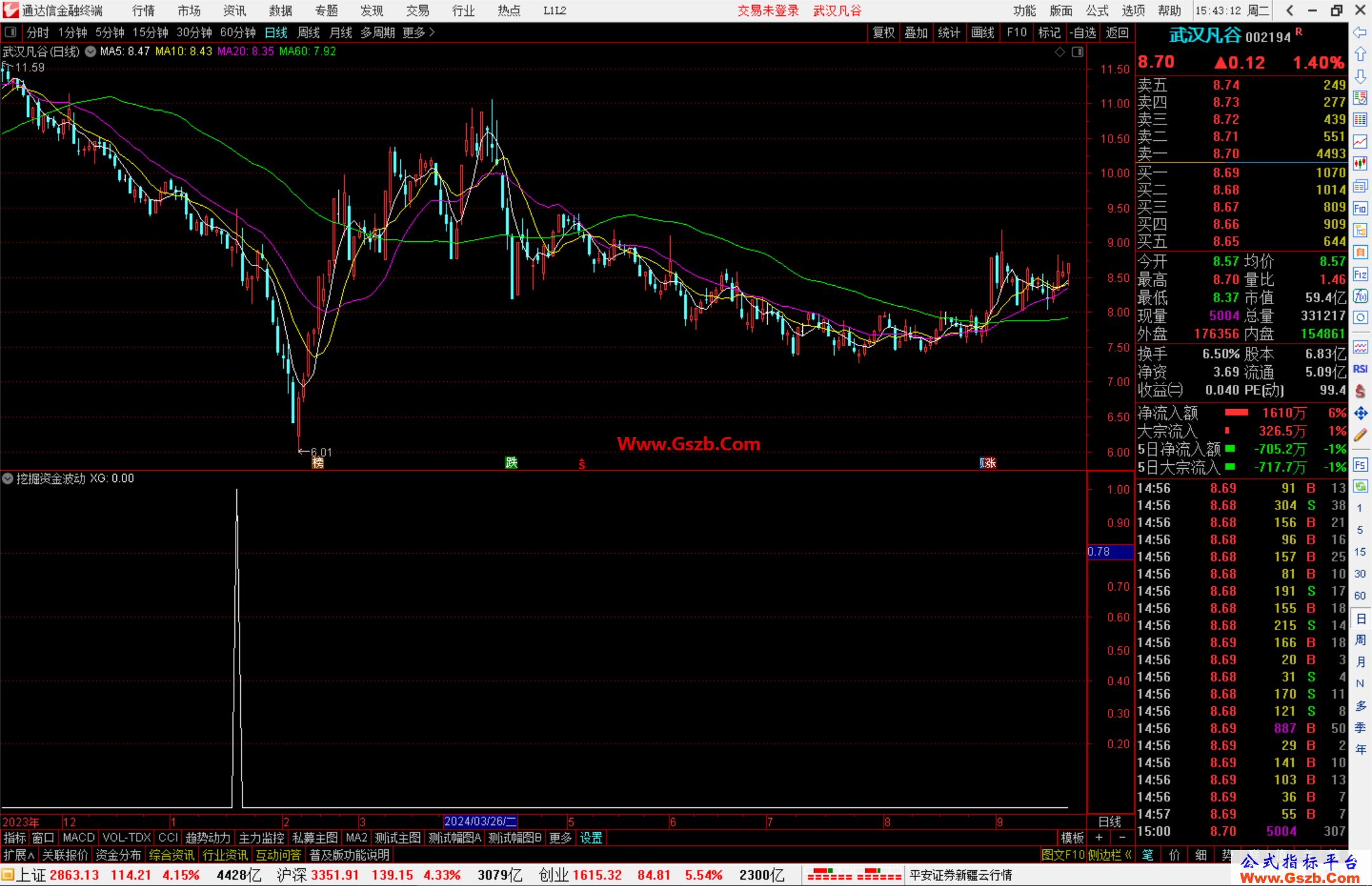Open the 行情 menu
Viewport: 1372px width, 886px height.
pyautogui.click(x=144, y=10)
